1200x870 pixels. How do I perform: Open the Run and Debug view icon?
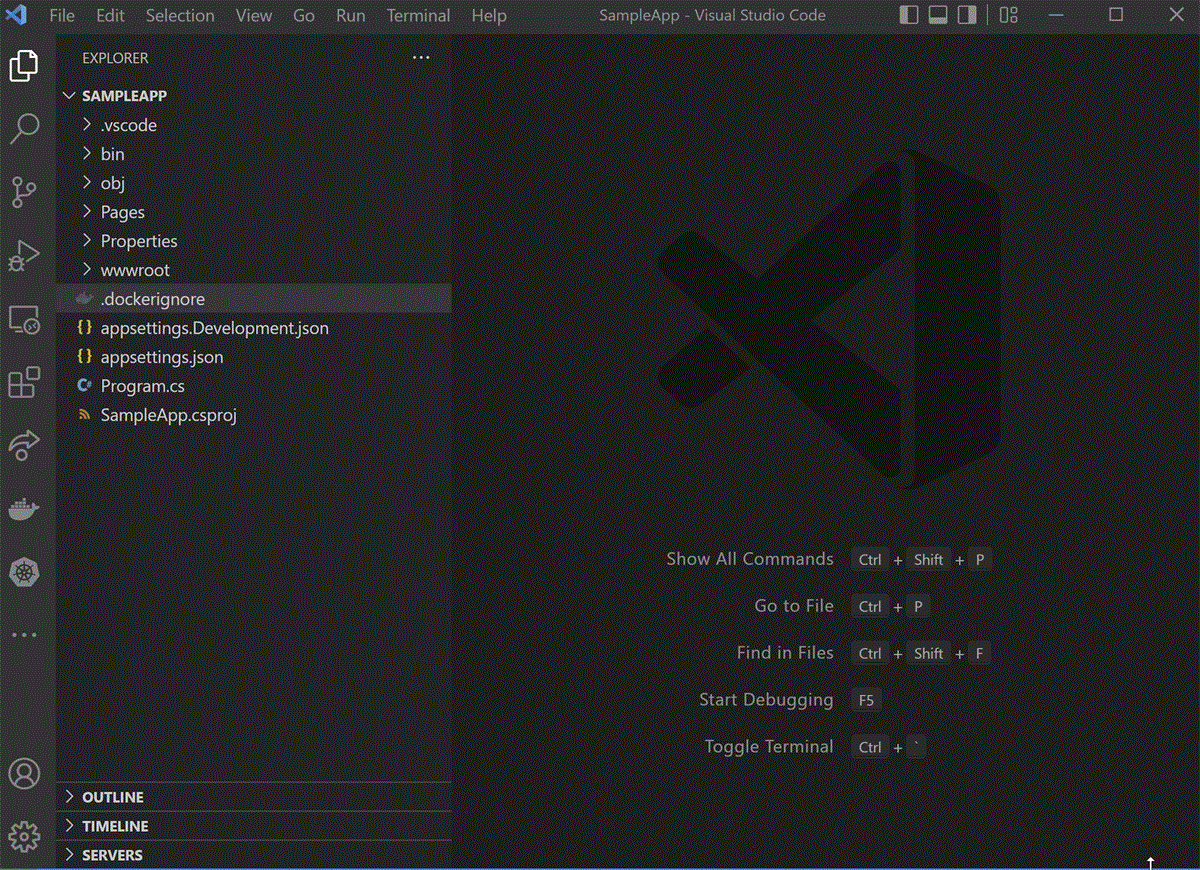(x=24, y=256)
